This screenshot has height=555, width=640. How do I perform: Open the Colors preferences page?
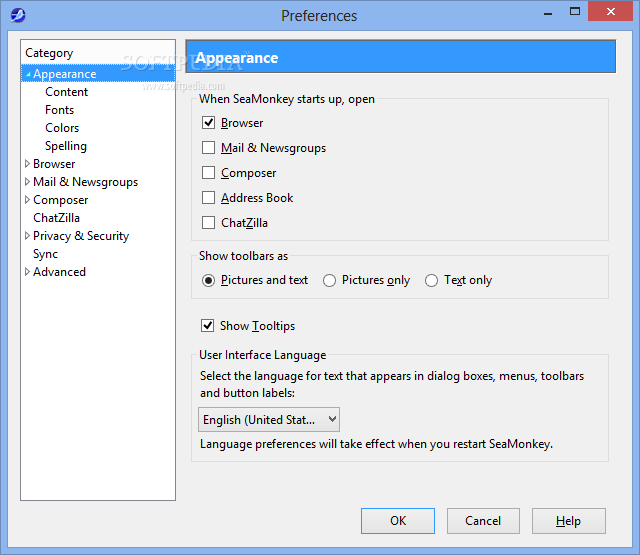click(62, 128)
